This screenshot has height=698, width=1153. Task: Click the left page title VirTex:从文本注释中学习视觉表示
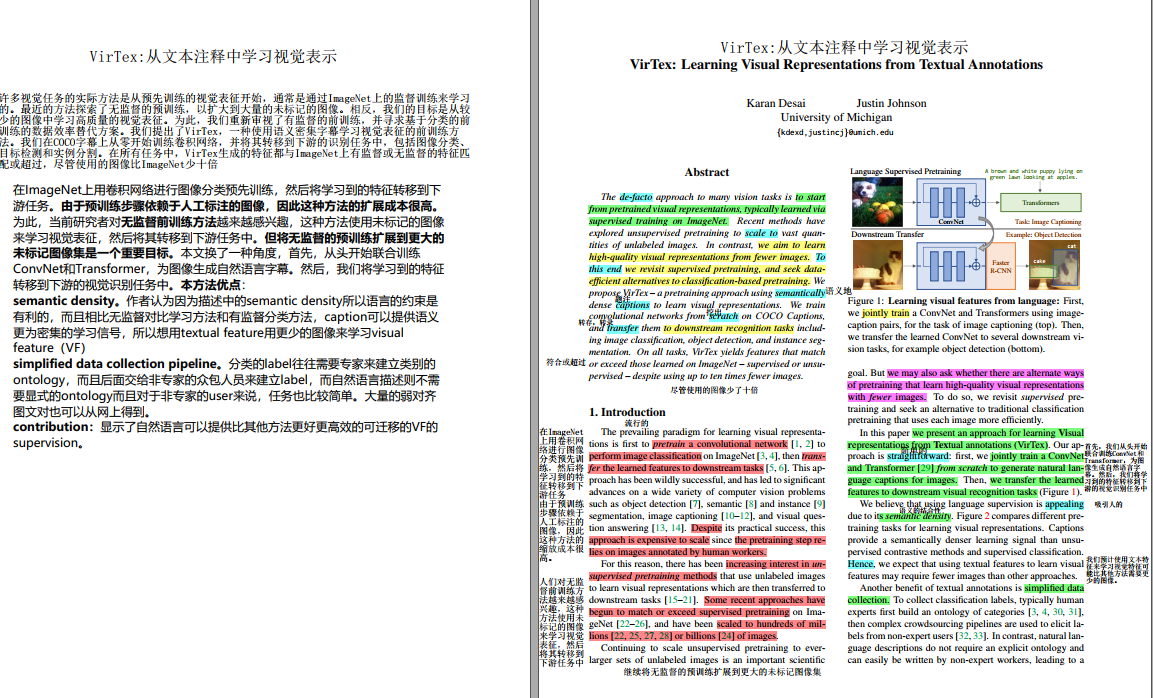click(x=213, y=57)
